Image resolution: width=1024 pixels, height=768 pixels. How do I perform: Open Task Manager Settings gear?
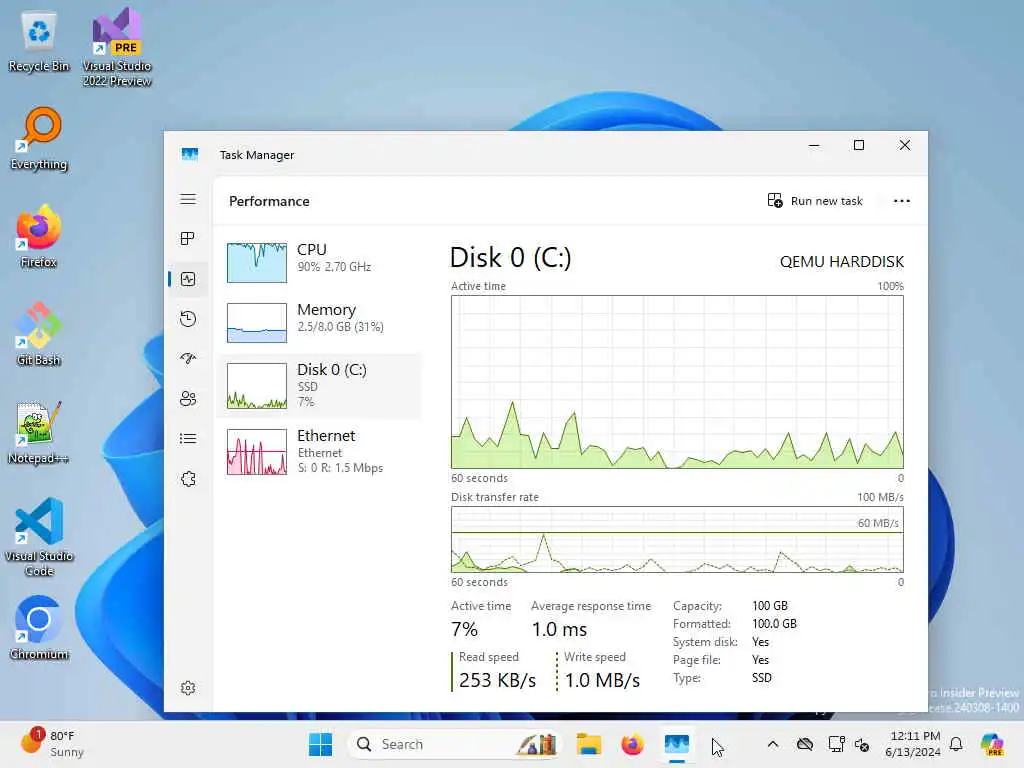pyautogui.click(x=188, y=688)
